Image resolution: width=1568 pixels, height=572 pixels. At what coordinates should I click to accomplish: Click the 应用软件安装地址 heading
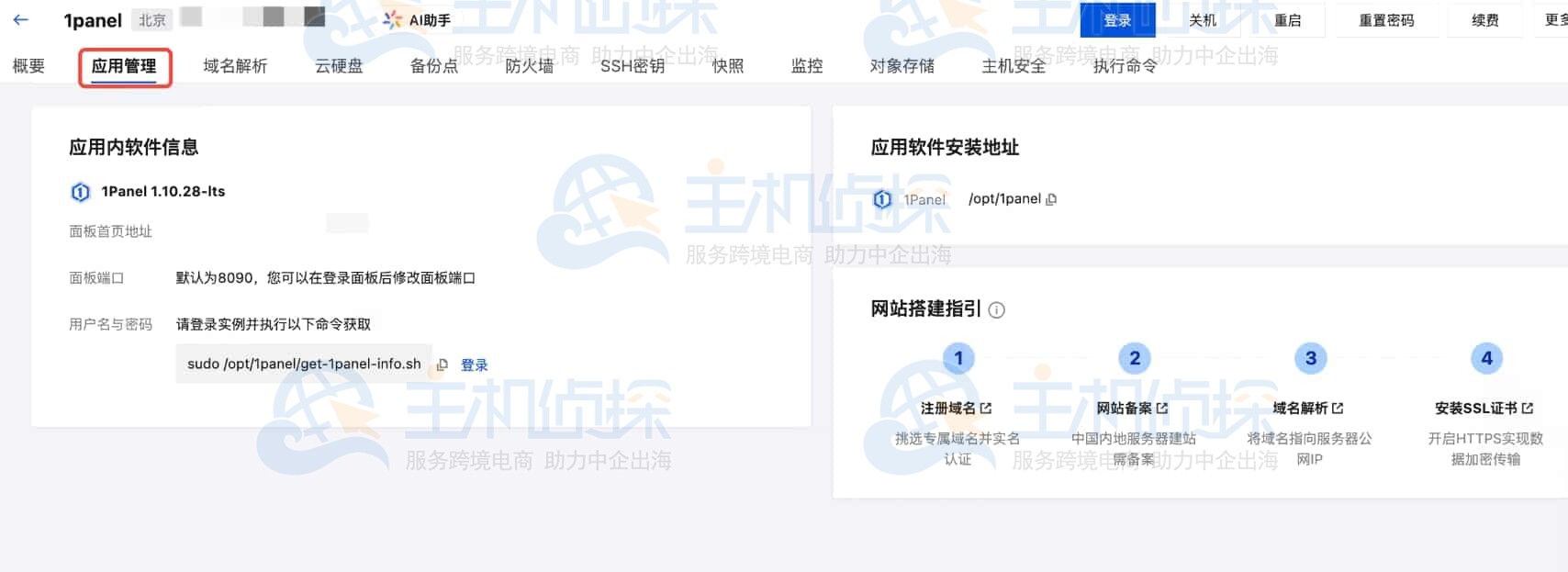[945, 147]
